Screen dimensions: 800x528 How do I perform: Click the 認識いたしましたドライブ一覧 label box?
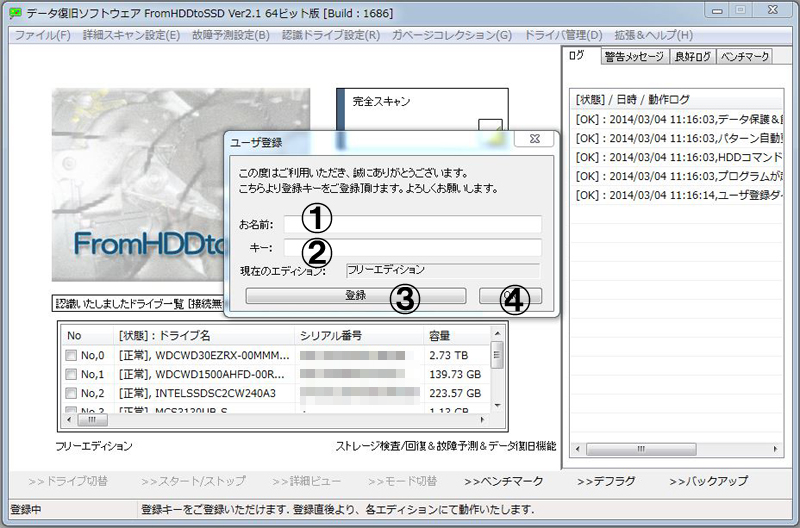tap(138, 304)
